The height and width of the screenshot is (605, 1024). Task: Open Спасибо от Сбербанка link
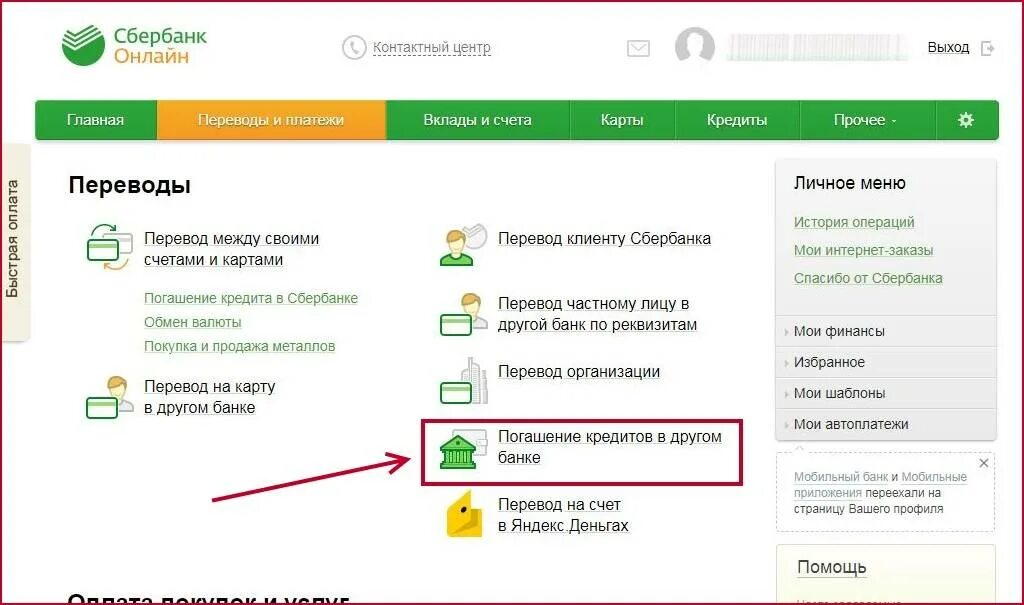point(868,278)
